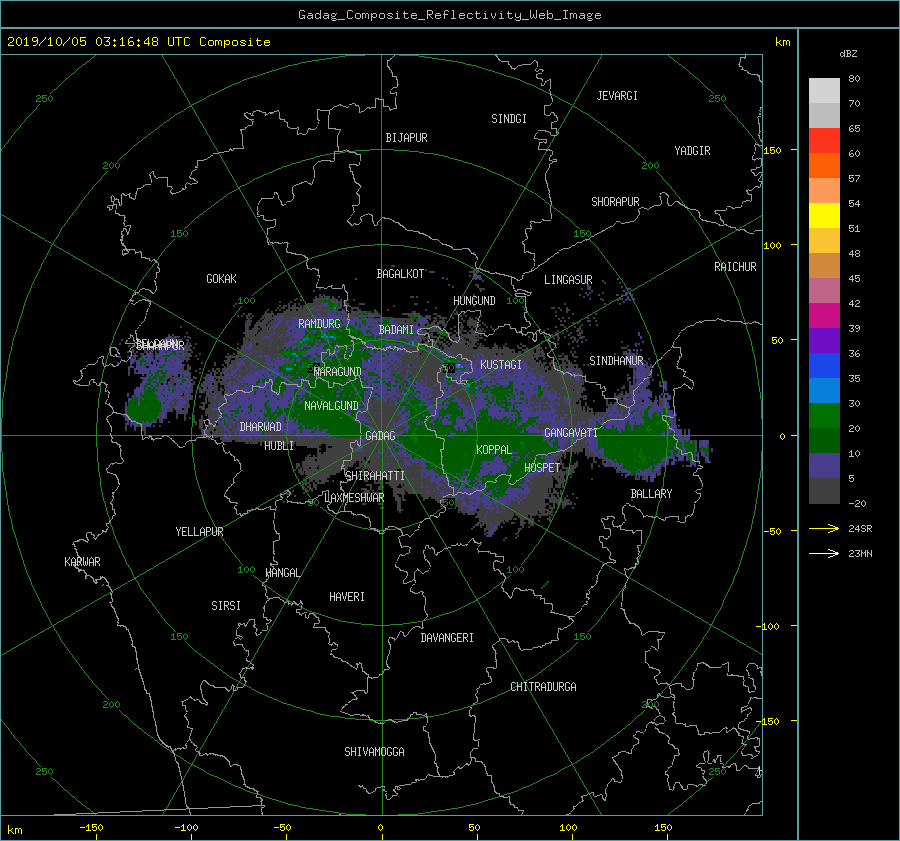900x841 pixels.
Task: Click the bright green 20-30 dBZ swatch
Action: pos(824,416)
